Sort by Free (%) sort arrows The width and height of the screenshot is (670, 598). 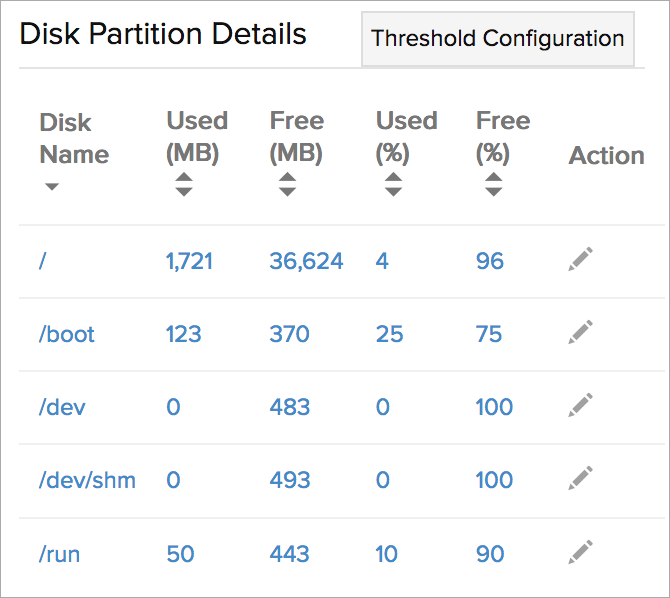[493, 185]
